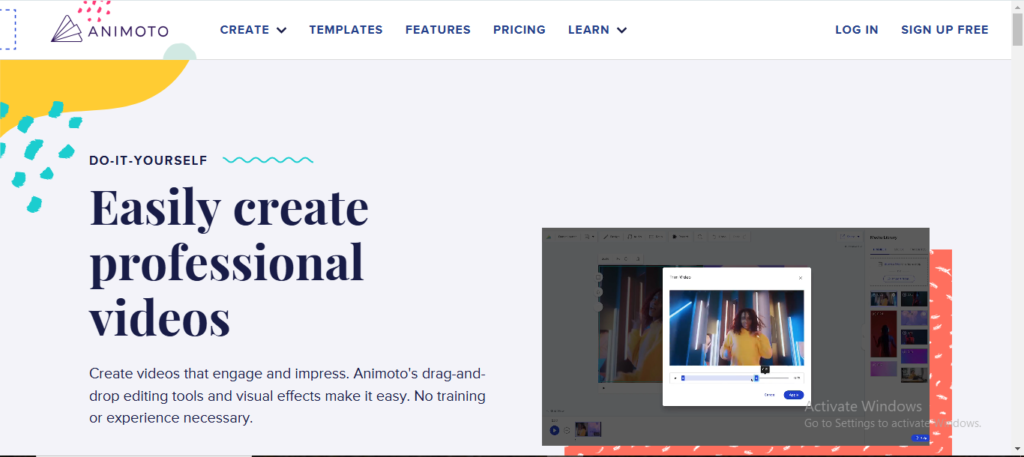Open the LEARN menu
Image resolution: width=1024 pixels, height=457 pixels.
588,30
